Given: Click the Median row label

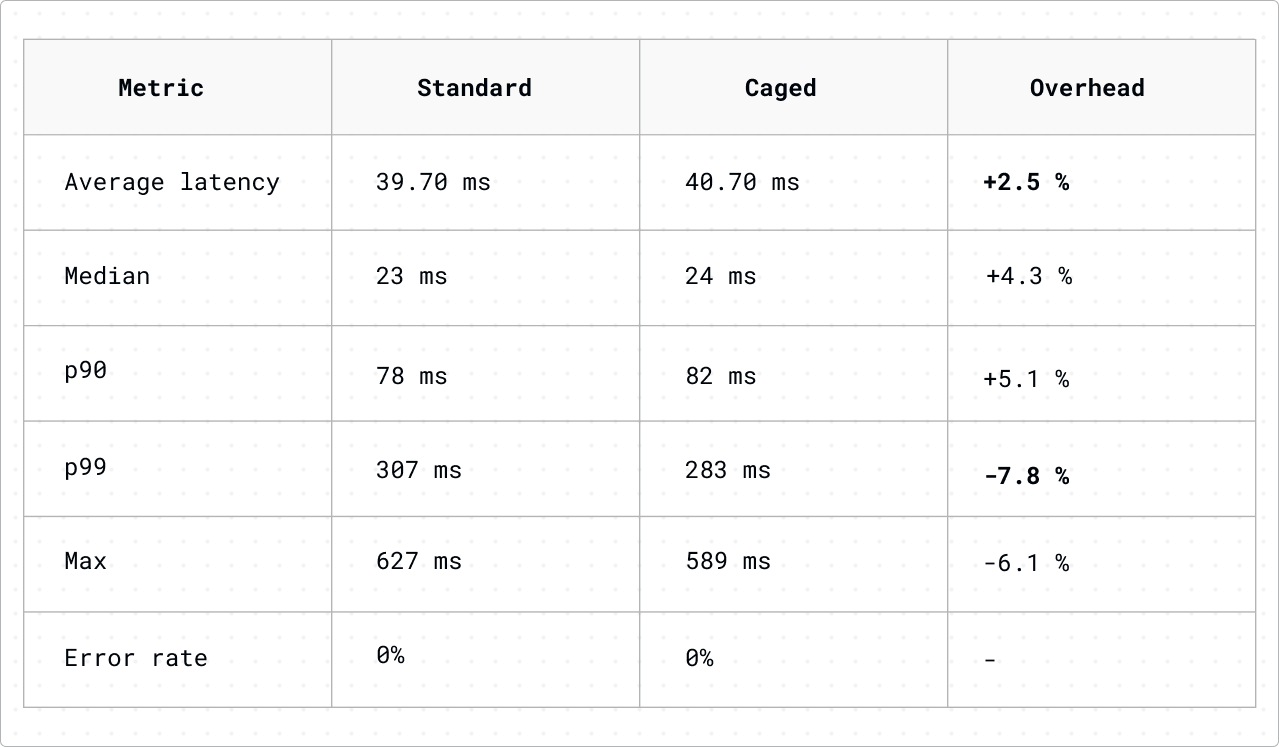Looking at the screenshot, I should click(x=107, y=276).
